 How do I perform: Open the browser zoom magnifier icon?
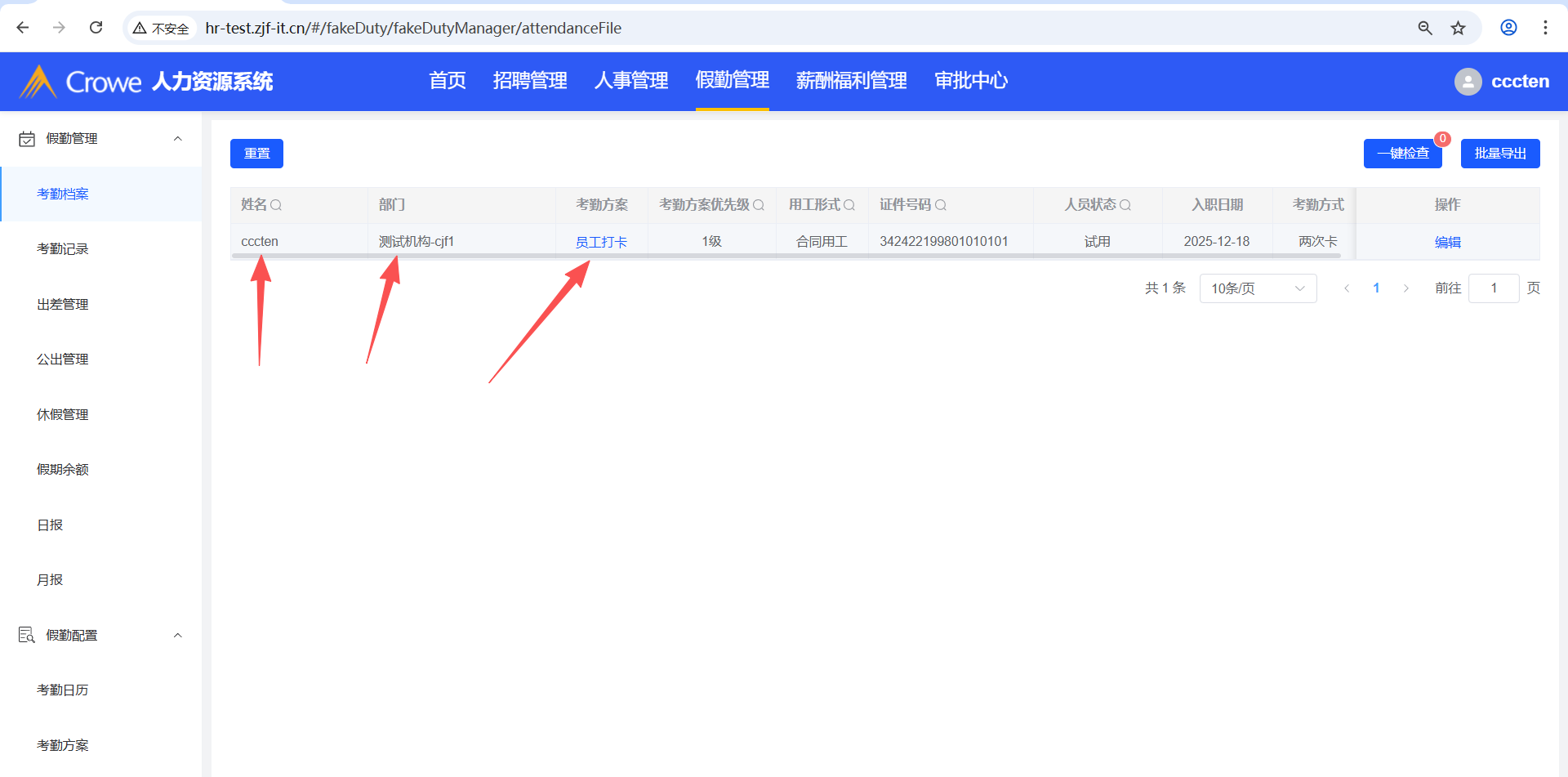point(1425,28)
